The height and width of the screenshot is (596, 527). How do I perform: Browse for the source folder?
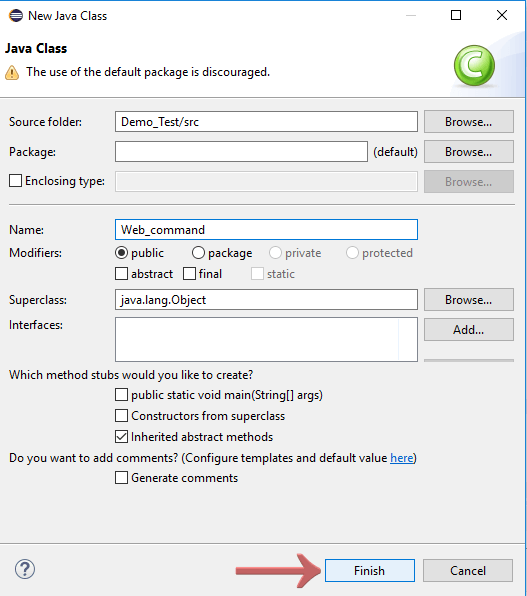(x=468, y=122)
